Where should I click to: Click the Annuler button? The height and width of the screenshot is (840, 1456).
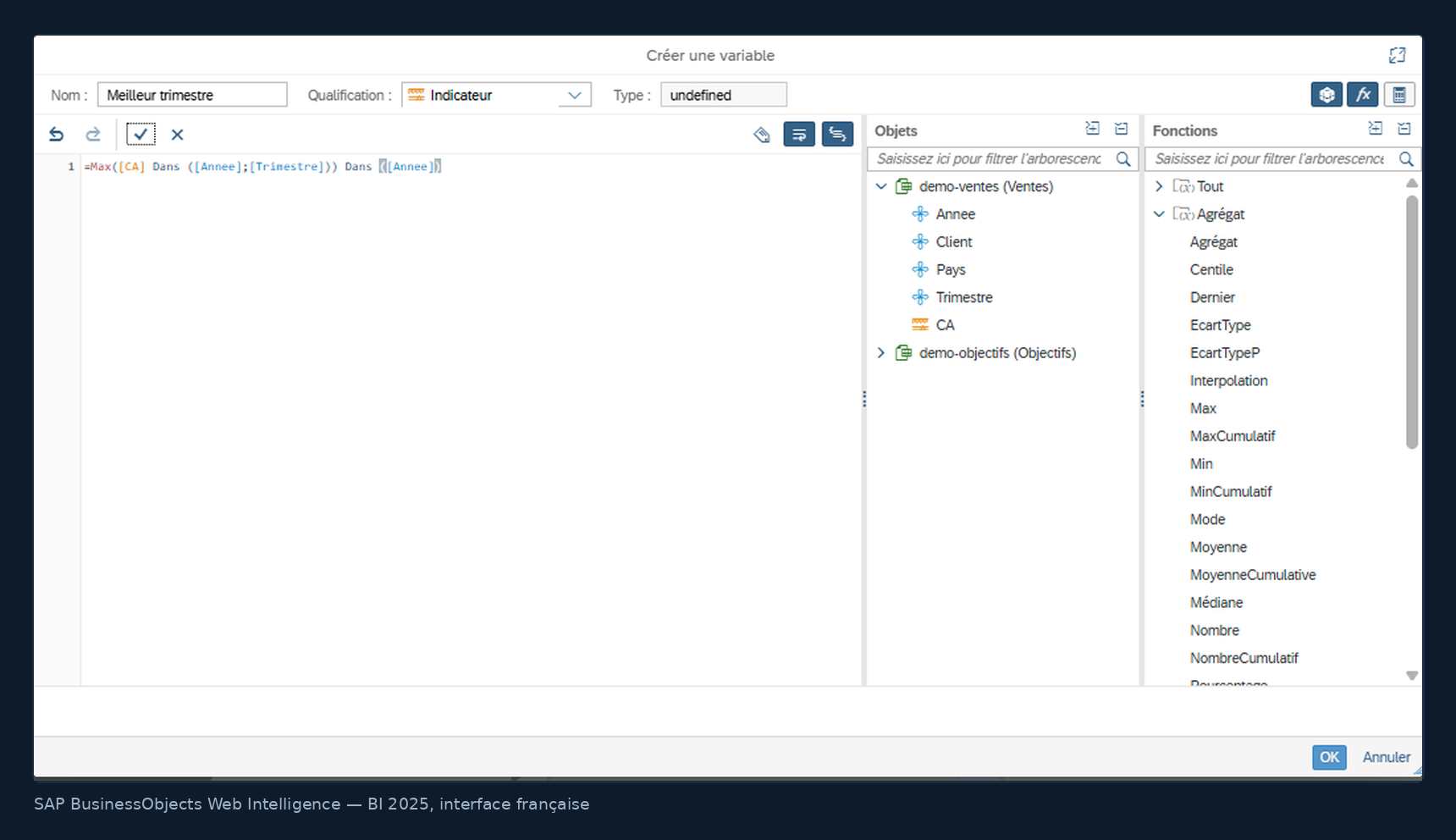pos(1386,757)
